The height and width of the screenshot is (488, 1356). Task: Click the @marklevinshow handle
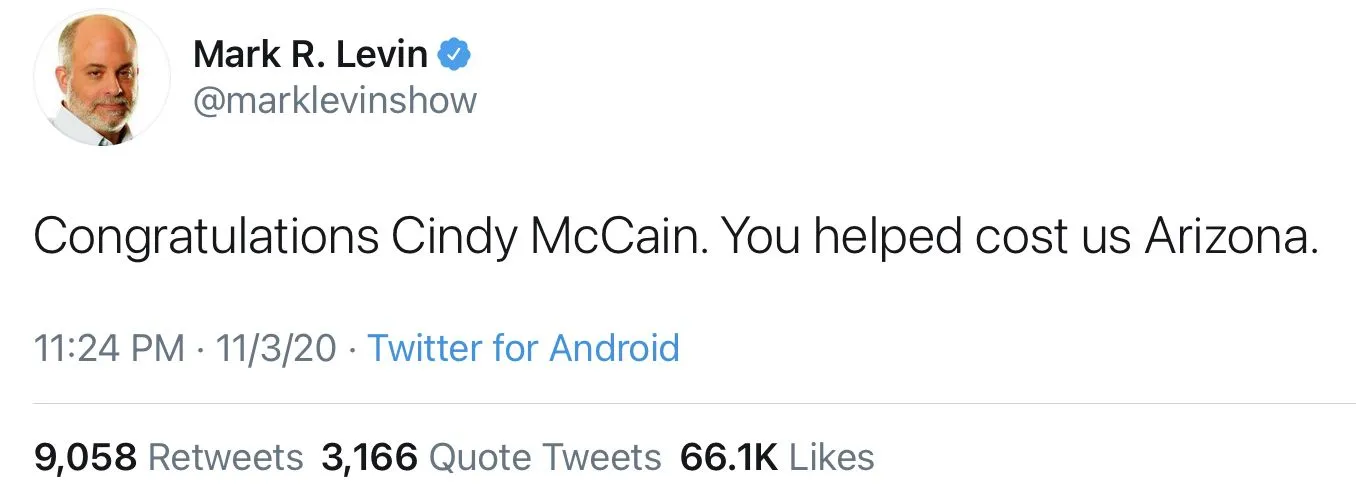click(x=334, y=100)
